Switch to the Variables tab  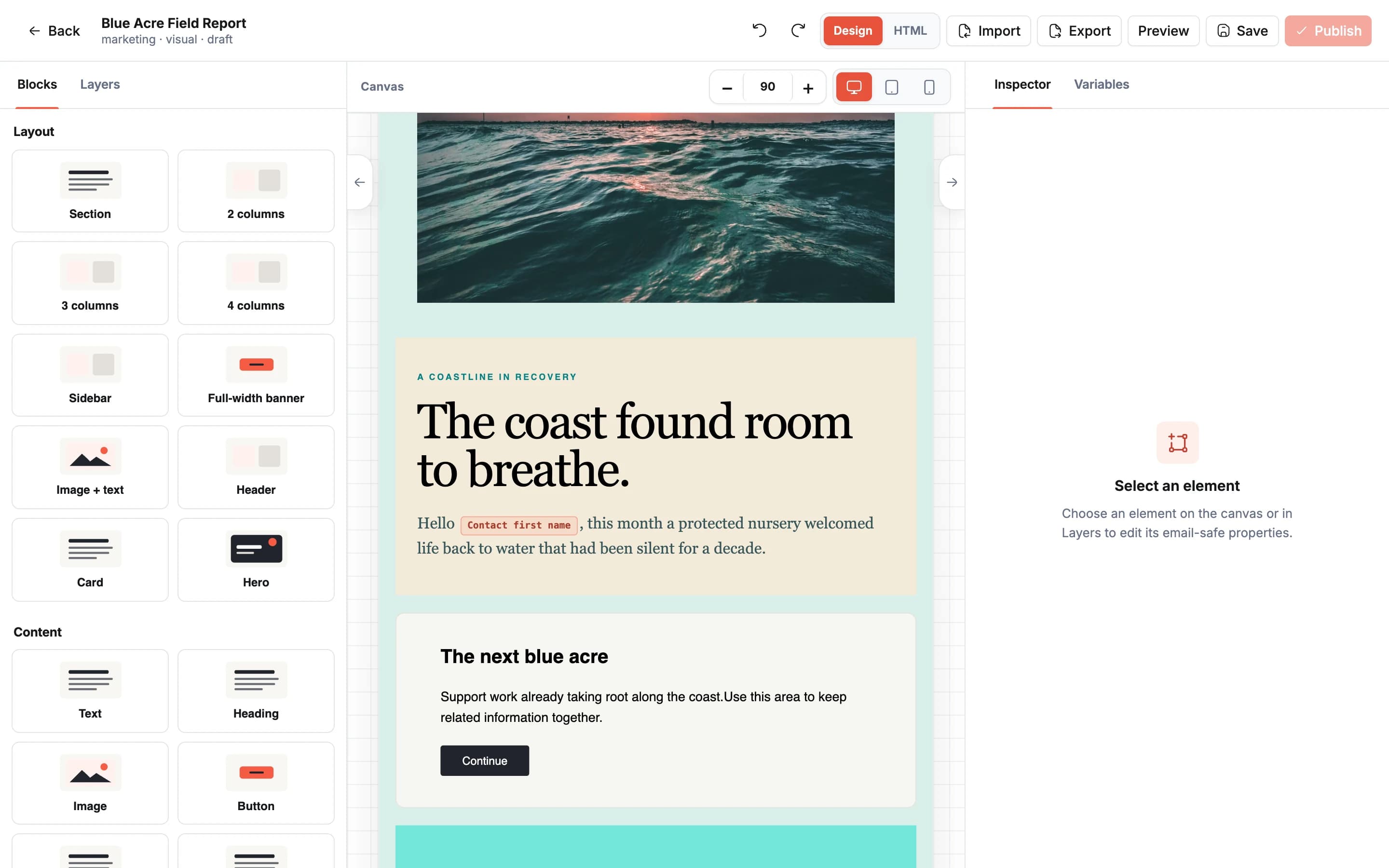pyautogui.click(x=1101, y=84)
